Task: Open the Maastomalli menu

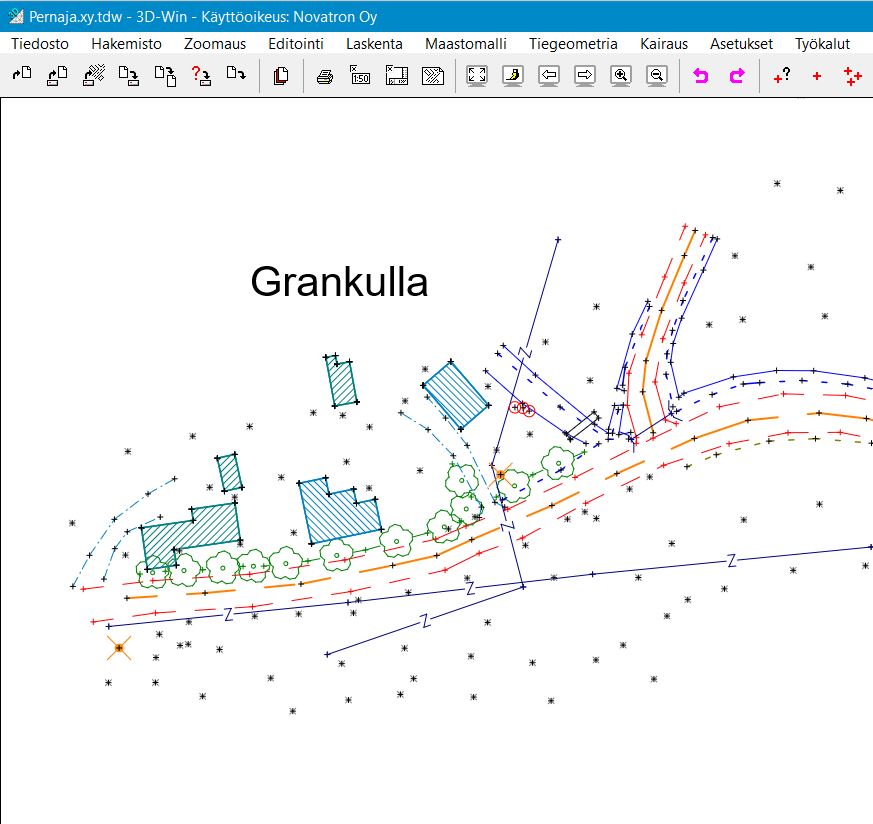Action: coord(465,44)
